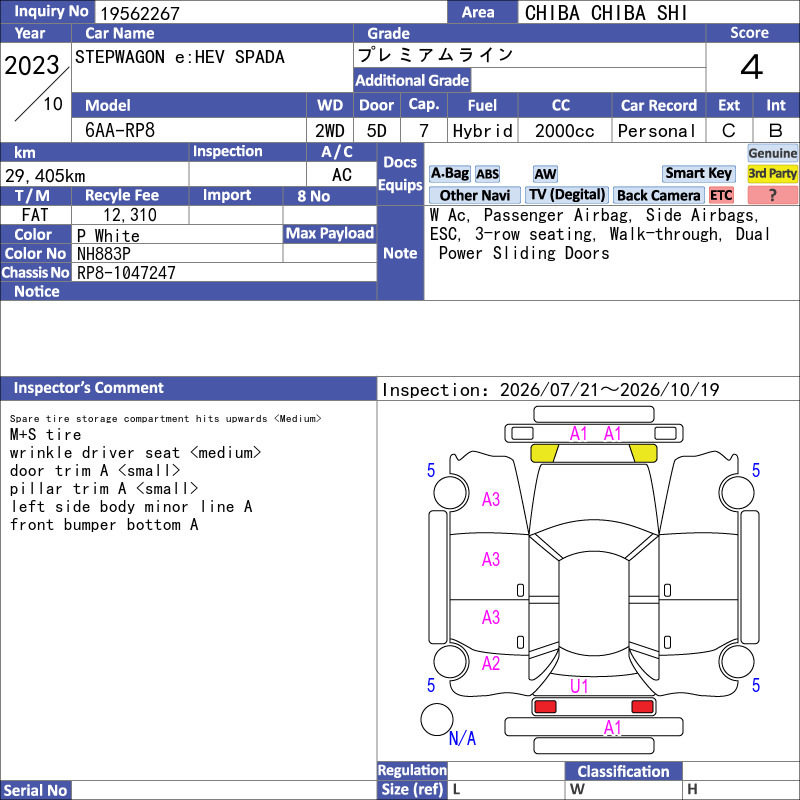Click the N/A spare tire circle
The height and width of the screenshot is (800, 800).
coord(437,719)
